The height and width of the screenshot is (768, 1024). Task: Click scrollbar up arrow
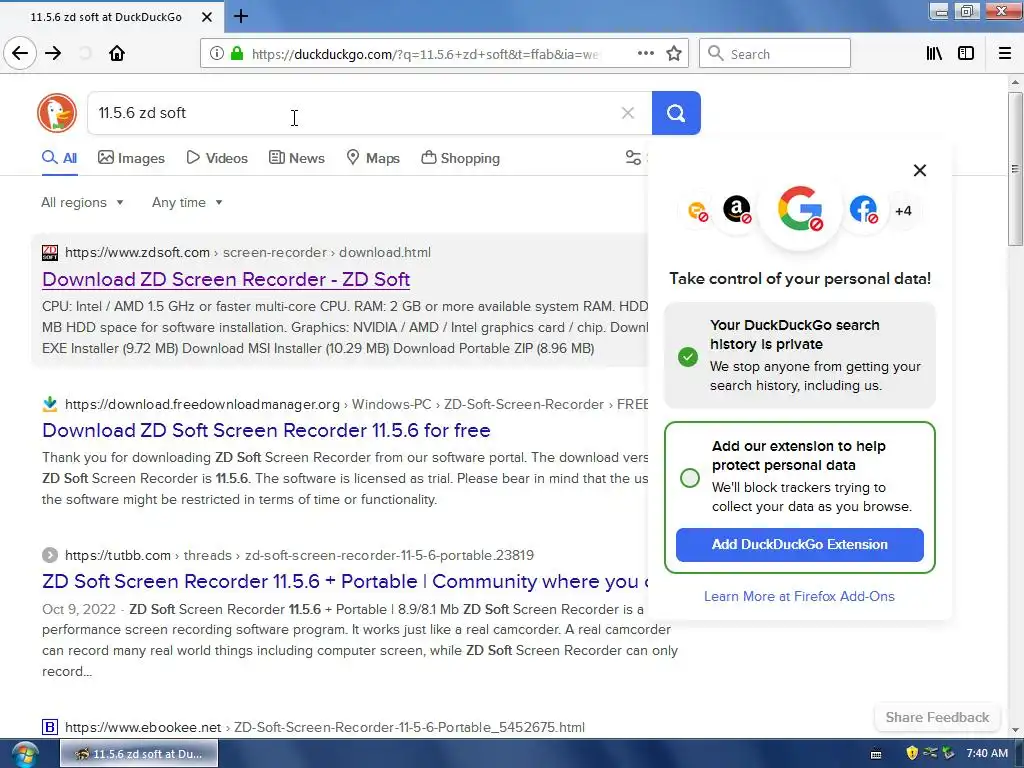pos(1015,82)
